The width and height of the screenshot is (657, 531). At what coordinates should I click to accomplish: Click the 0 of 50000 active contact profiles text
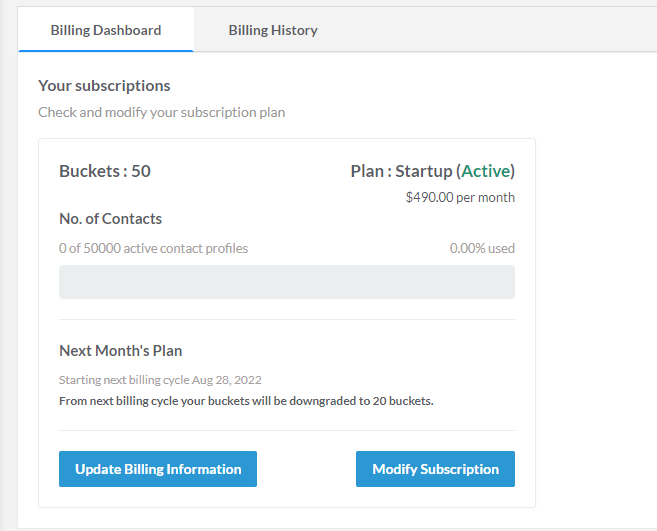(x=153, y=249)
